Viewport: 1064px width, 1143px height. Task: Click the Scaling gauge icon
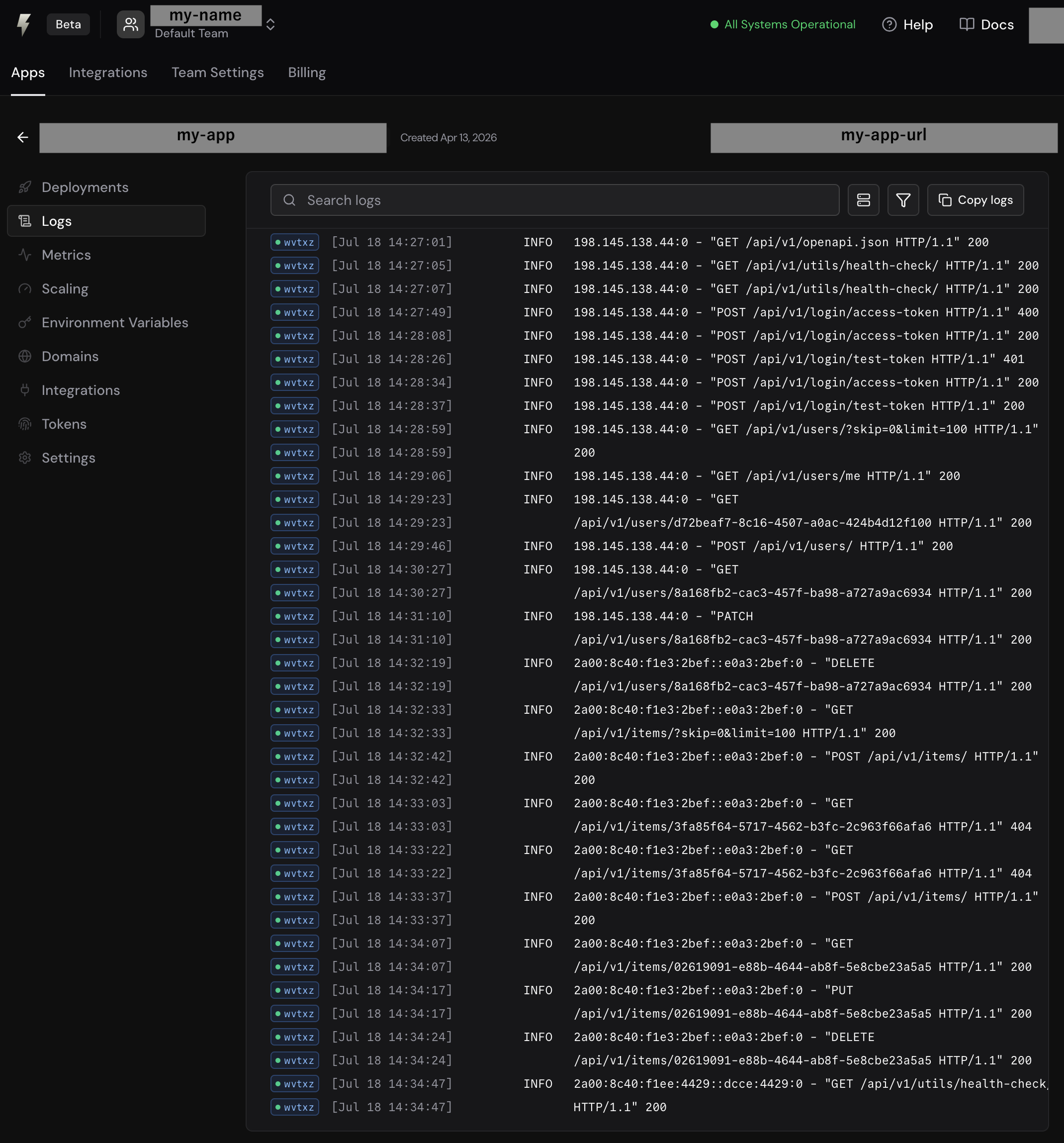[x=25, y=288]
